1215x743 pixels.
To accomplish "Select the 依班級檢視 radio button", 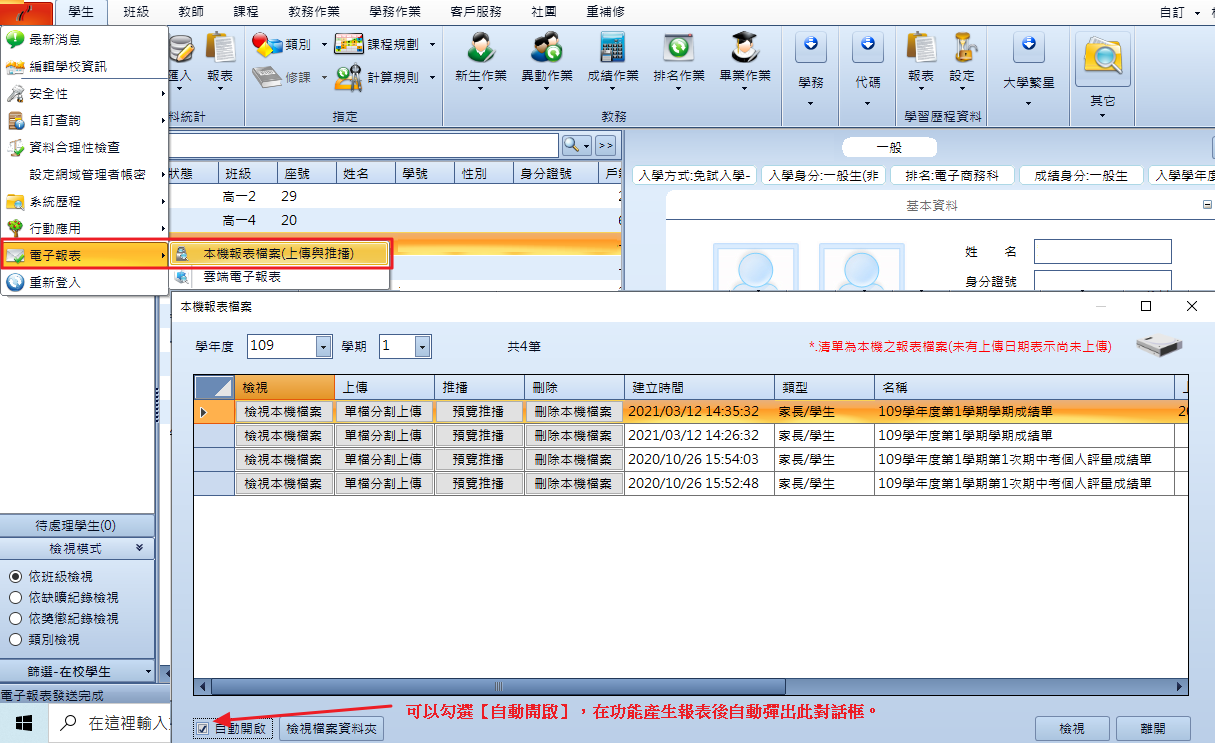I will tap(15, 577).
